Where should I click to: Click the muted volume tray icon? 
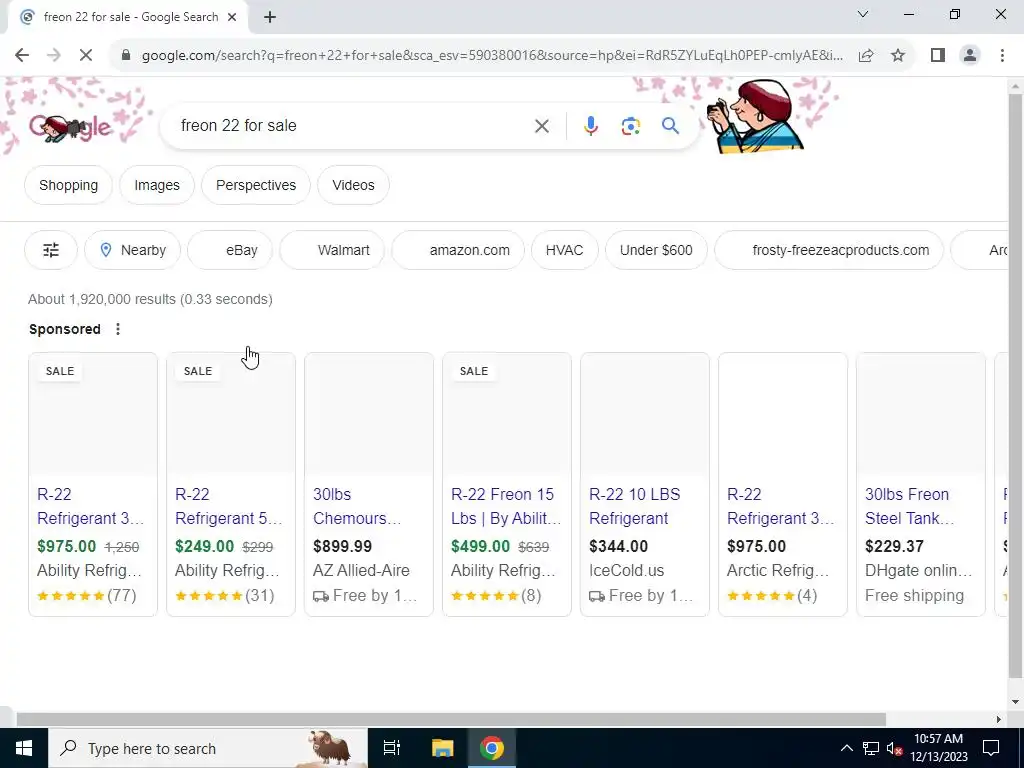pos(894,748)
